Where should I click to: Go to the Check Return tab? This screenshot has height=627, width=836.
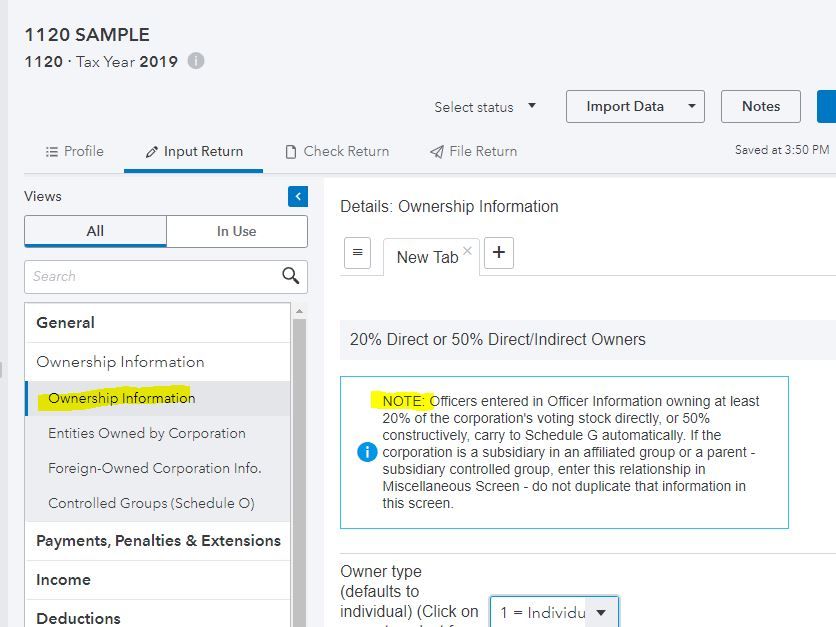pos(337,151)
